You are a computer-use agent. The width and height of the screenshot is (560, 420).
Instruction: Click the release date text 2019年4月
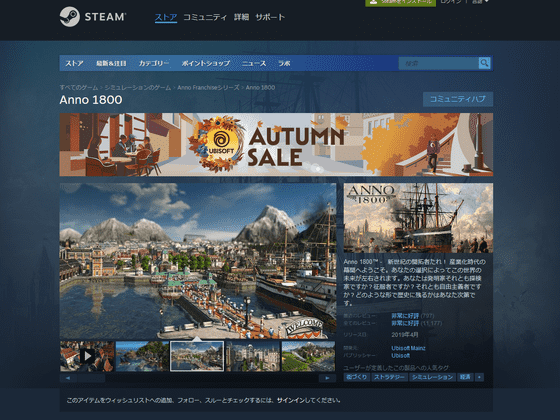405,335
